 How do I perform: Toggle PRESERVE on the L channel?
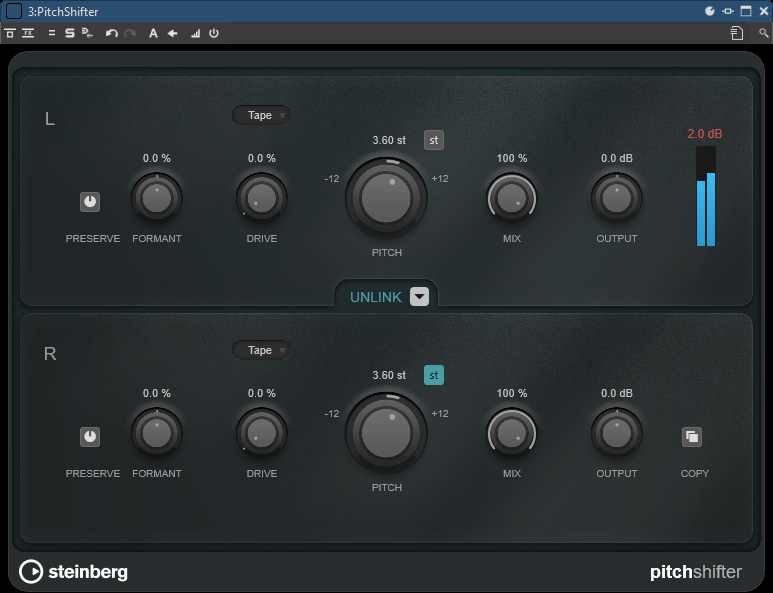[x=90, y=202]
